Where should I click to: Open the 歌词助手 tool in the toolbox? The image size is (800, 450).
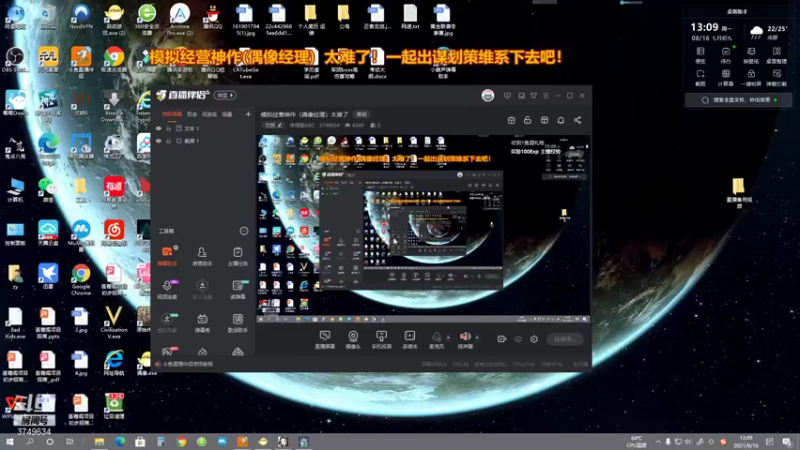(x=238, y=322)
